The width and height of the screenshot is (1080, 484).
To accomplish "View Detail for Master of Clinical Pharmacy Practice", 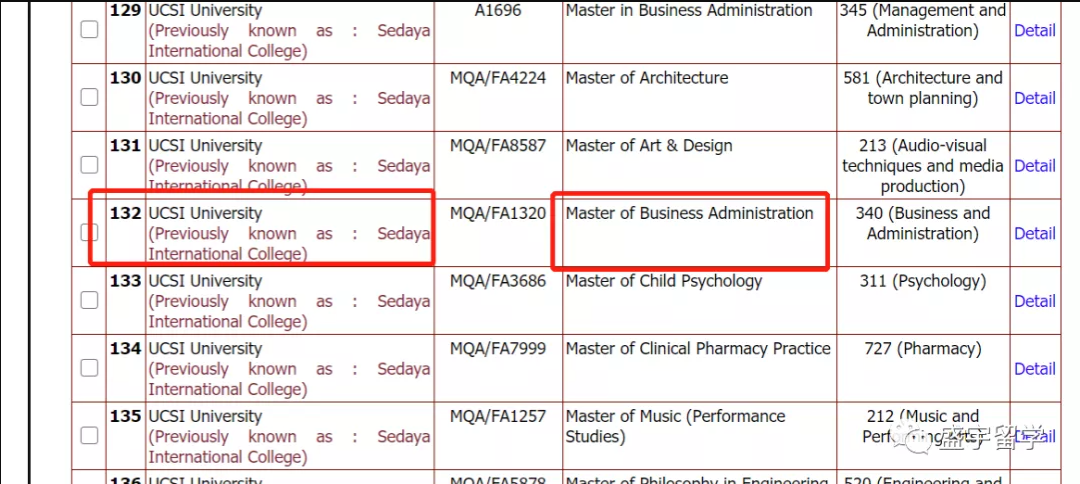I will click(1035, 368).
